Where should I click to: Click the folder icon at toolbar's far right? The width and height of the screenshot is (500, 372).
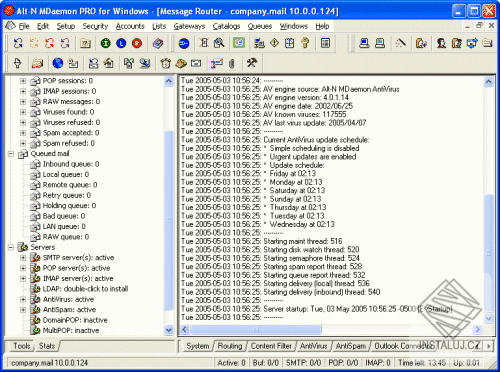point(488,43)
